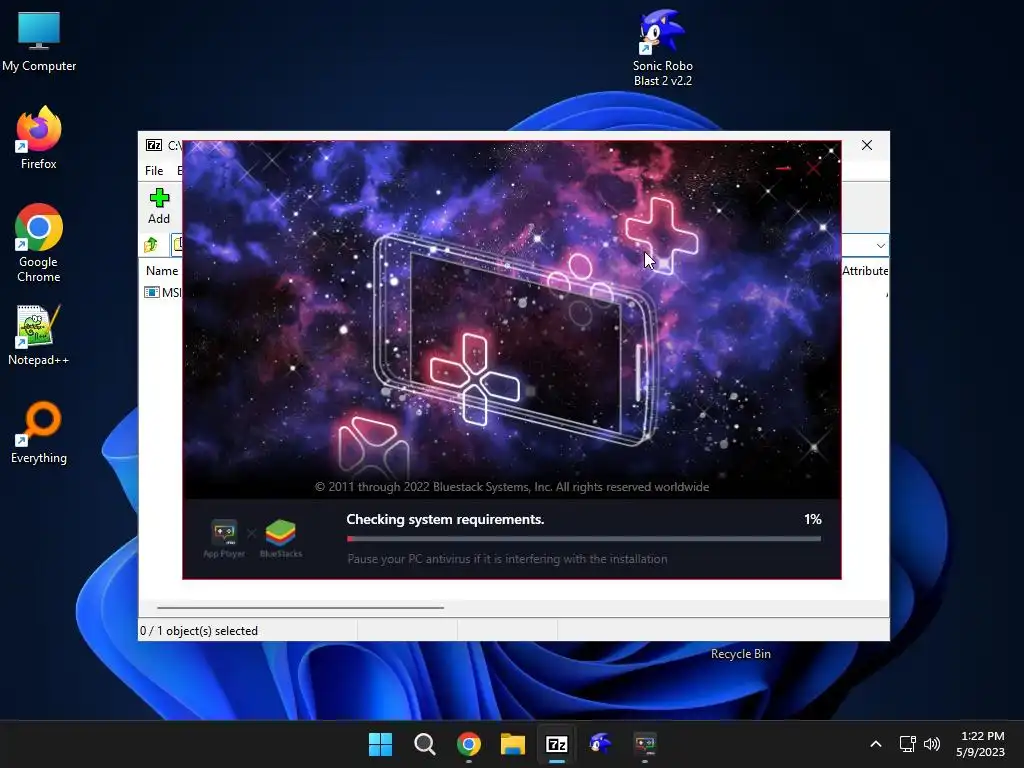Launch Everything search desktop shortcut
1024x768 pixels.
click(x=39, y=432)
